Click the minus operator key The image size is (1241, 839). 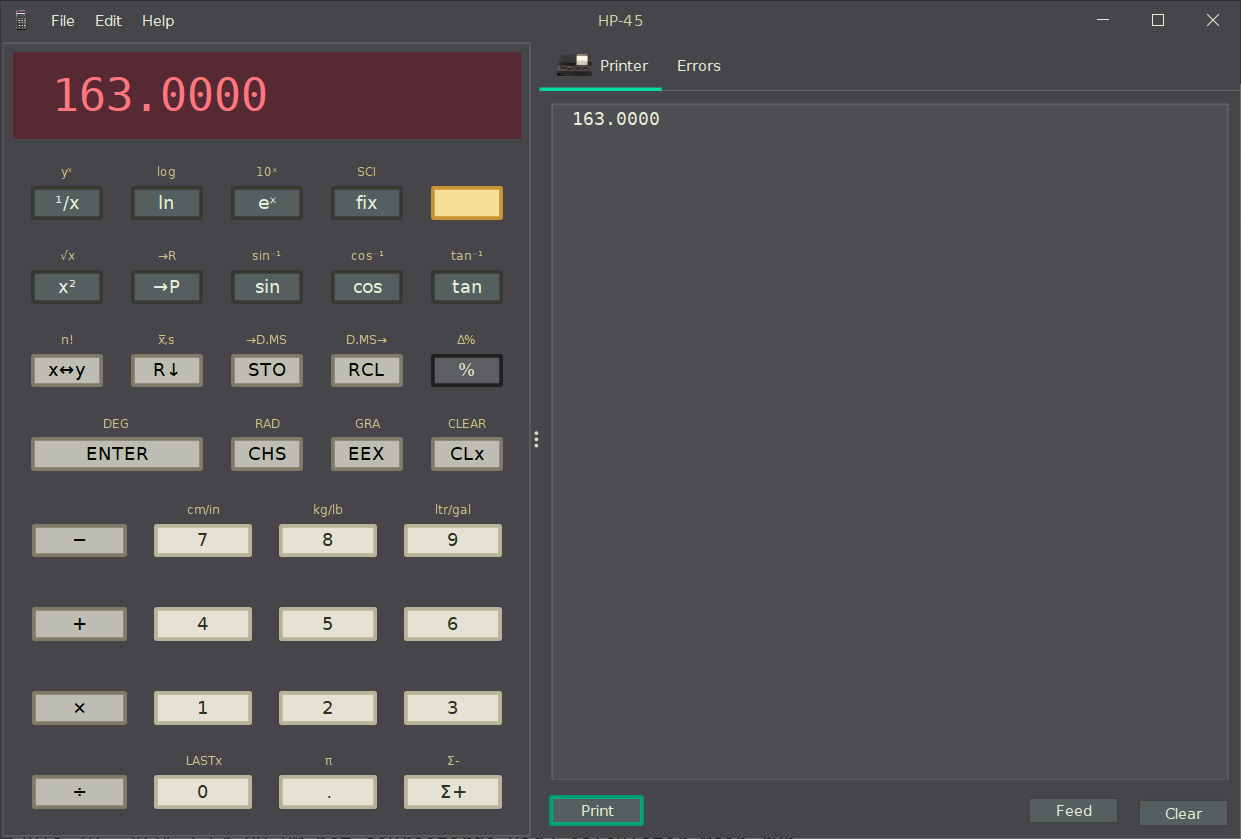(80, 540)
